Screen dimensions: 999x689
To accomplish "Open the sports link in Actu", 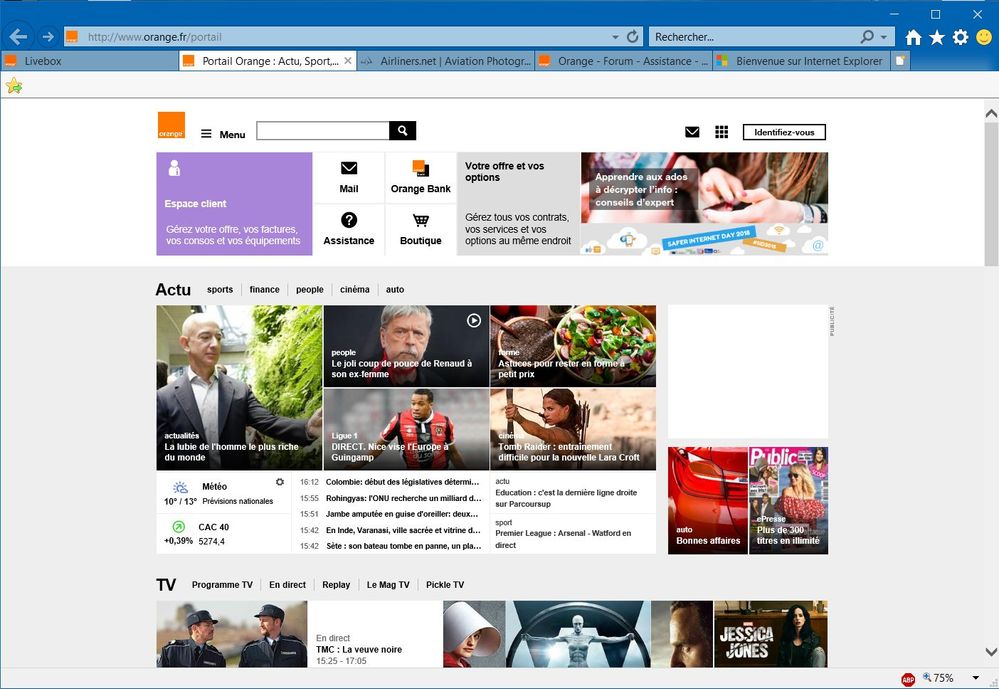I will coord(220,290).
